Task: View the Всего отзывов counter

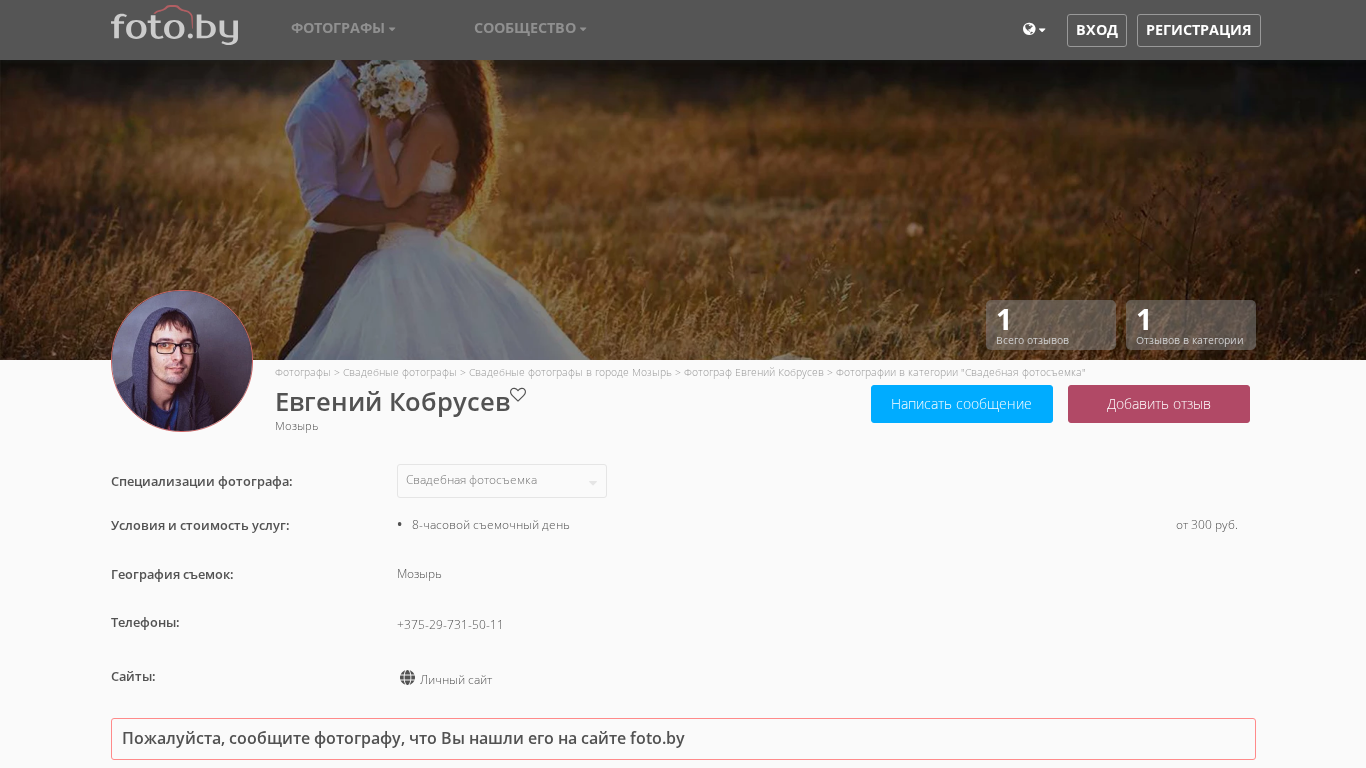Action: coord(1051,325)
